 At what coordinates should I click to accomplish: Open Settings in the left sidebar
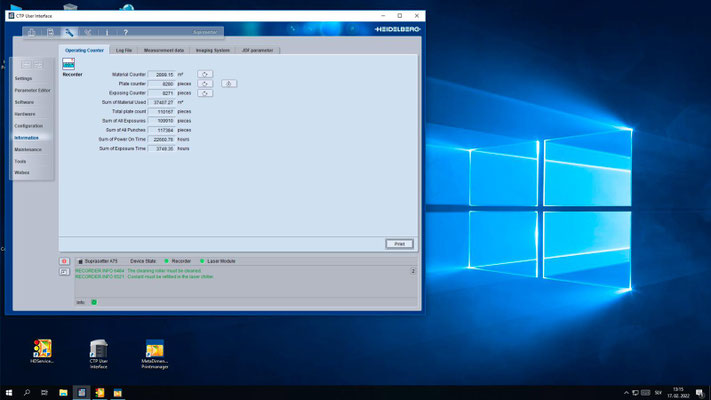pos(24,78)
